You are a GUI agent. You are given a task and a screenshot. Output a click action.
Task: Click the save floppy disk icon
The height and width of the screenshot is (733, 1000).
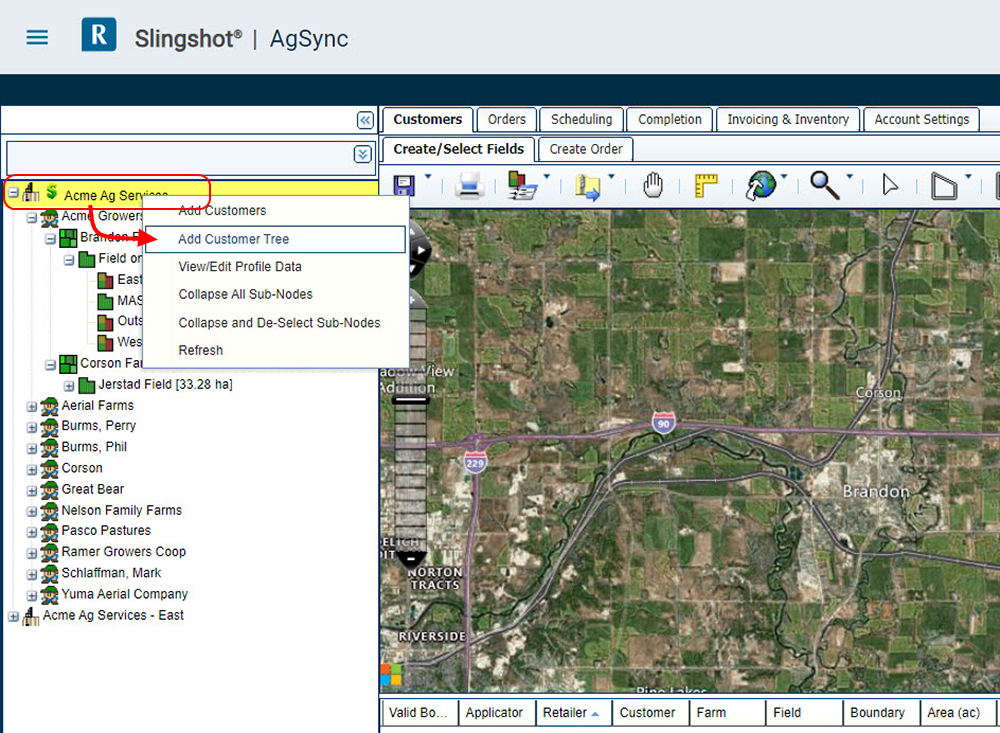[404, 186]
